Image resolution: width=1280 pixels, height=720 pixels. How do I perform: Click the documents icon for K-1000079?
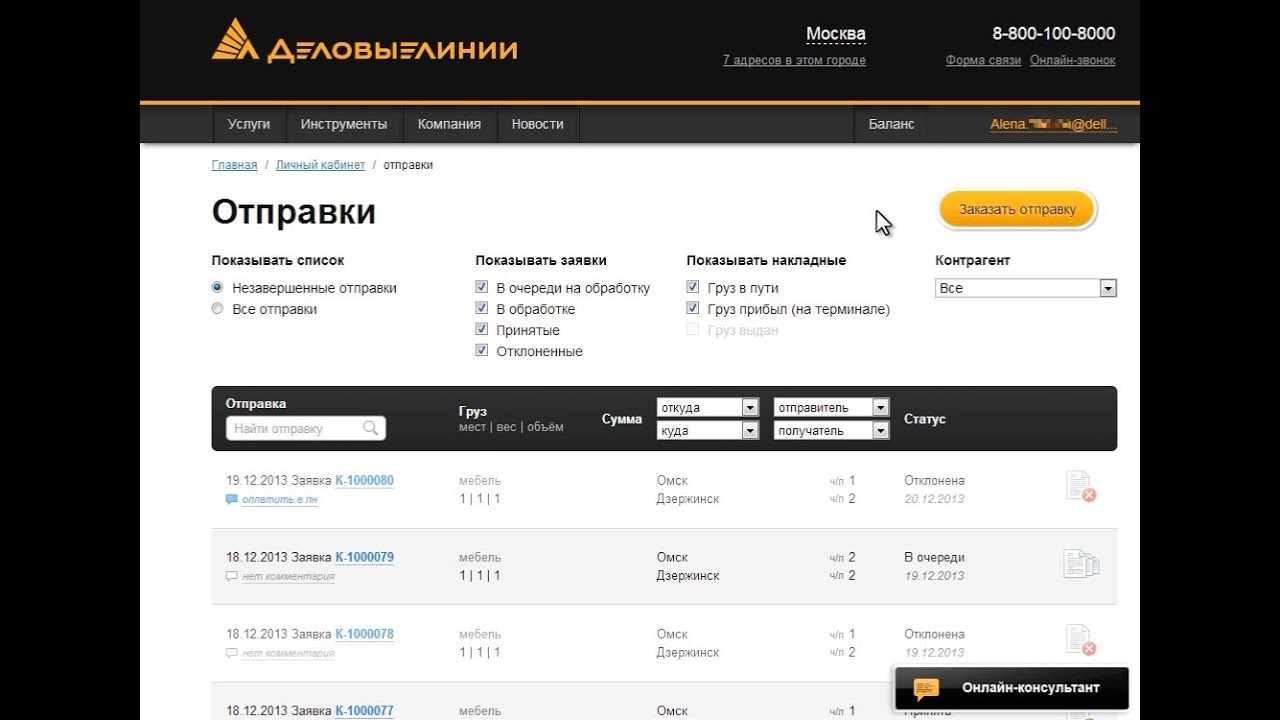tap(1081, 564)
